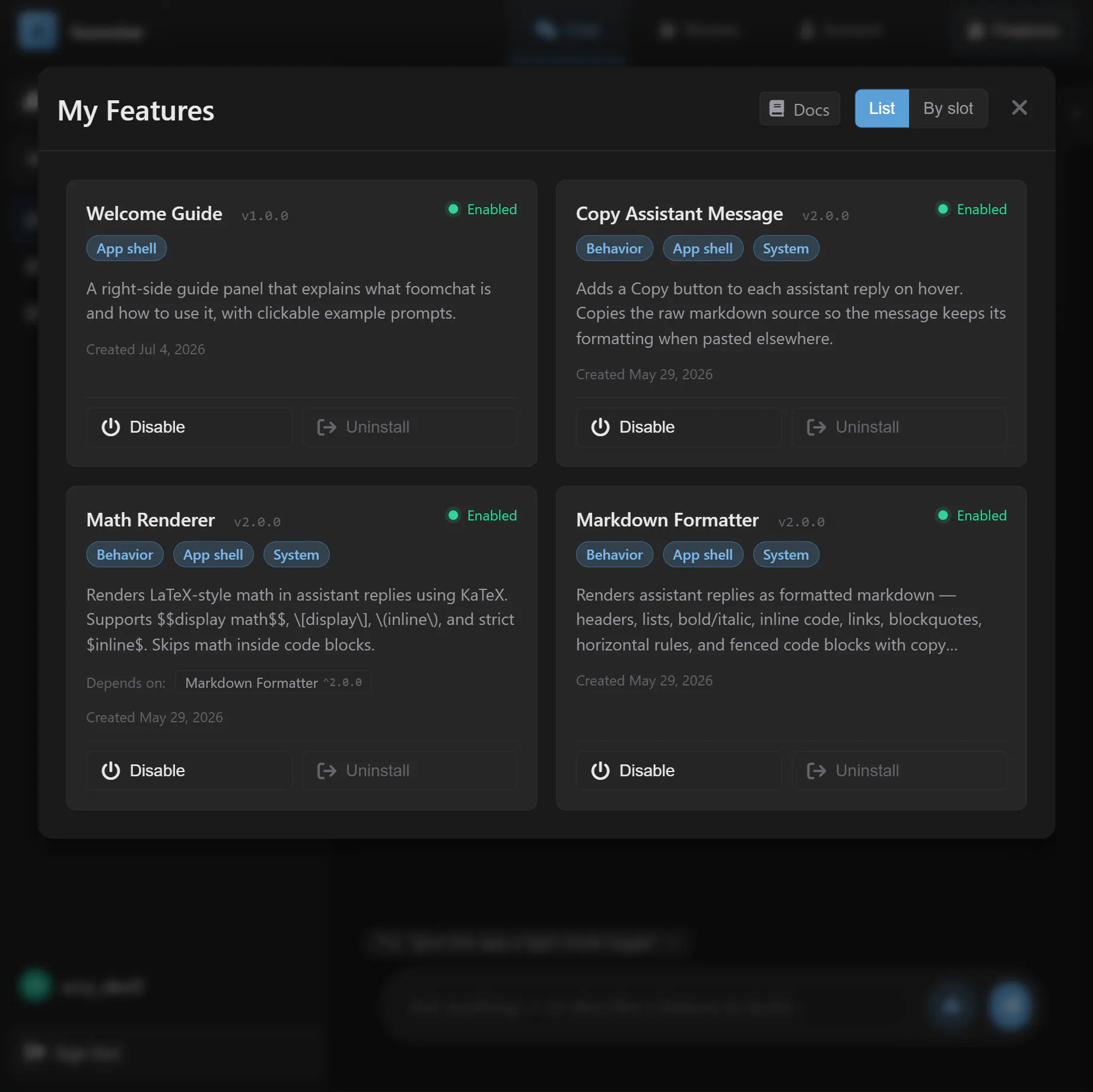1093x1092 pixels.
Task: Click Behavior tag on Markdown Formatter card
Action: tap(614, 555)
